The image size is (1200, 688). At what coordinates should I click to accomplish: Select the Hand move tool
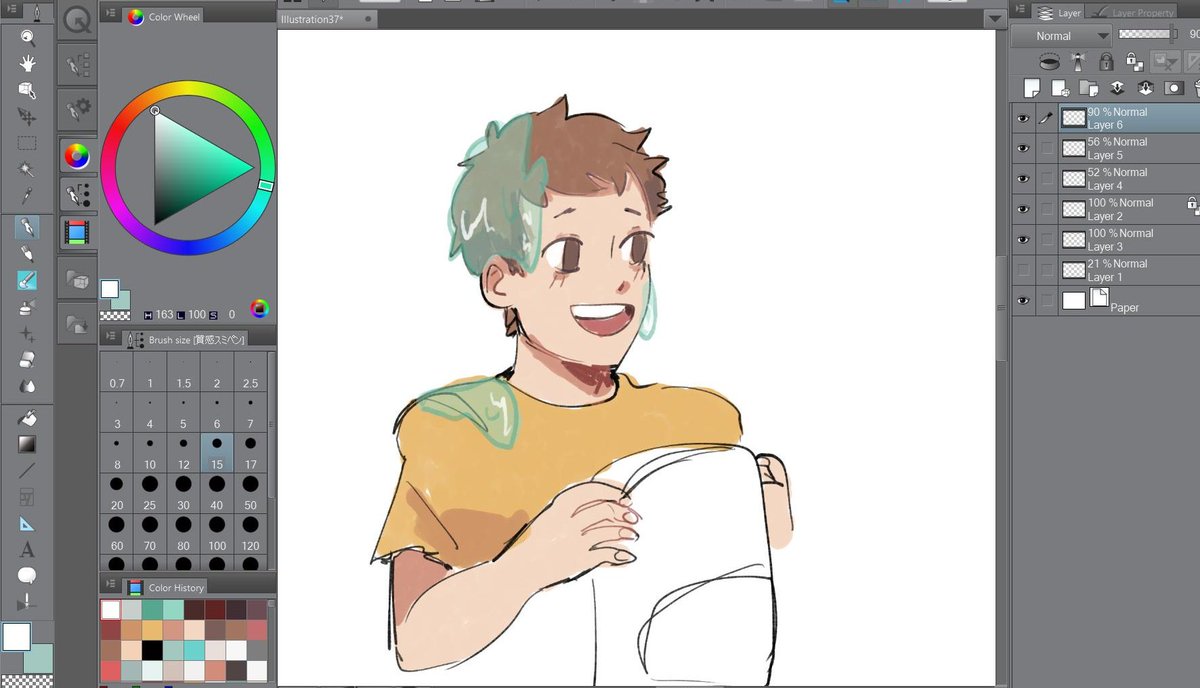(x=27, y=63)
